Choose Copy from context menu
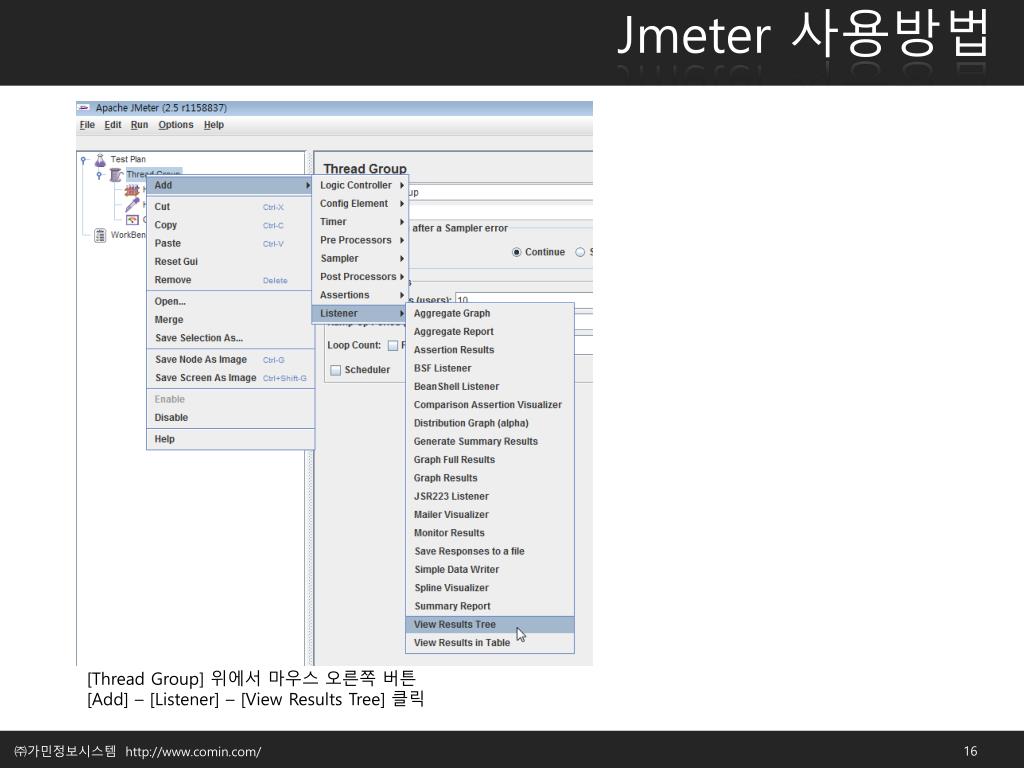The image size is (1024, 768). [x=230, y=225]
